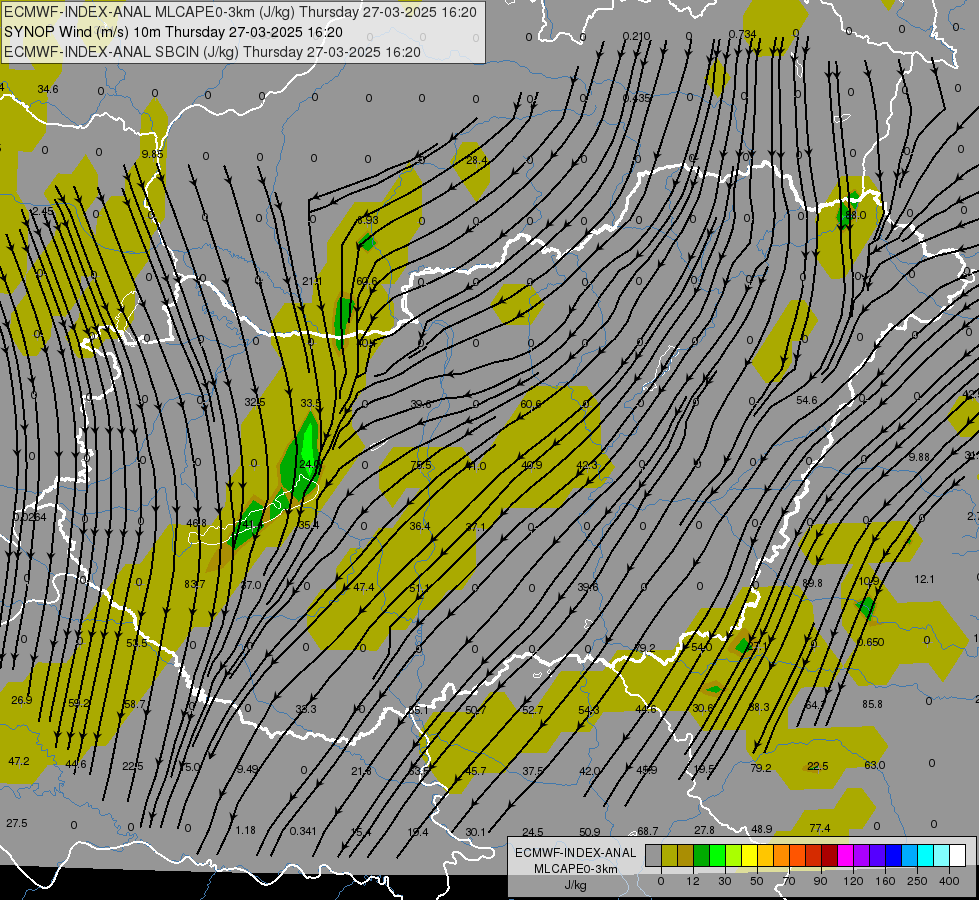Click the 85.8 grid value
This screenshot has height=900, width=979.
872,704
